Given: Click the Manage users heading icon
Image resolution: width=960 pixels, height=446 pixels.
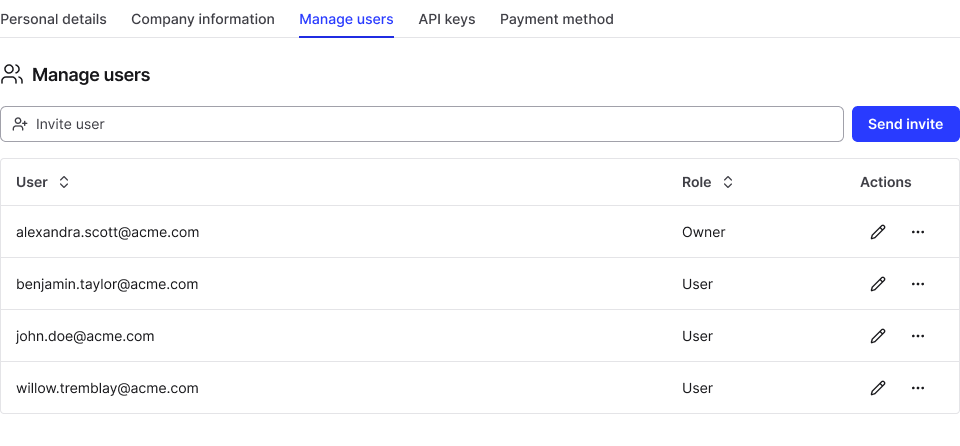Looking at the screenshot, I should tap(12, 75).
